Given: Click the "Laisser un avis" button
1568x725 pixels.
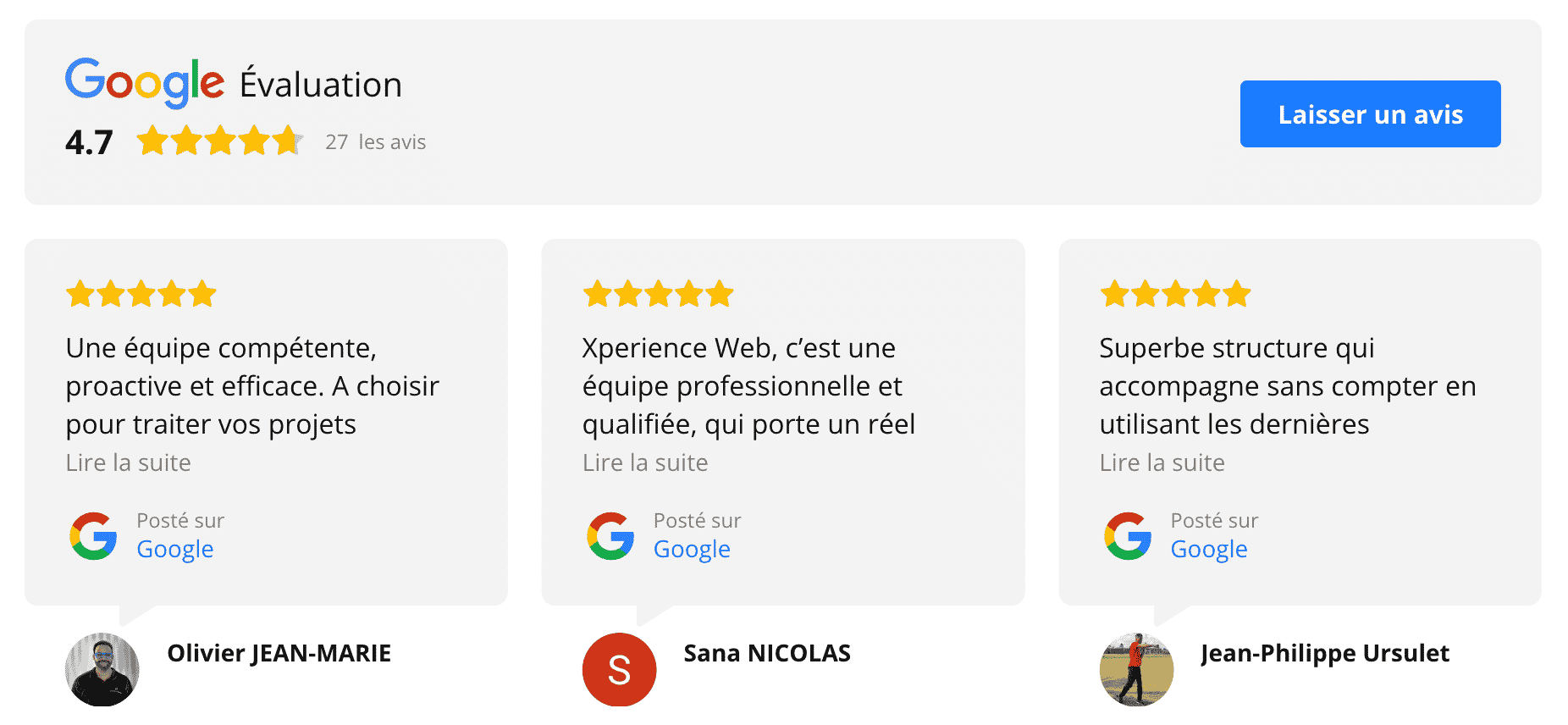Looking at the screenshot, I should click(1370, 114).
